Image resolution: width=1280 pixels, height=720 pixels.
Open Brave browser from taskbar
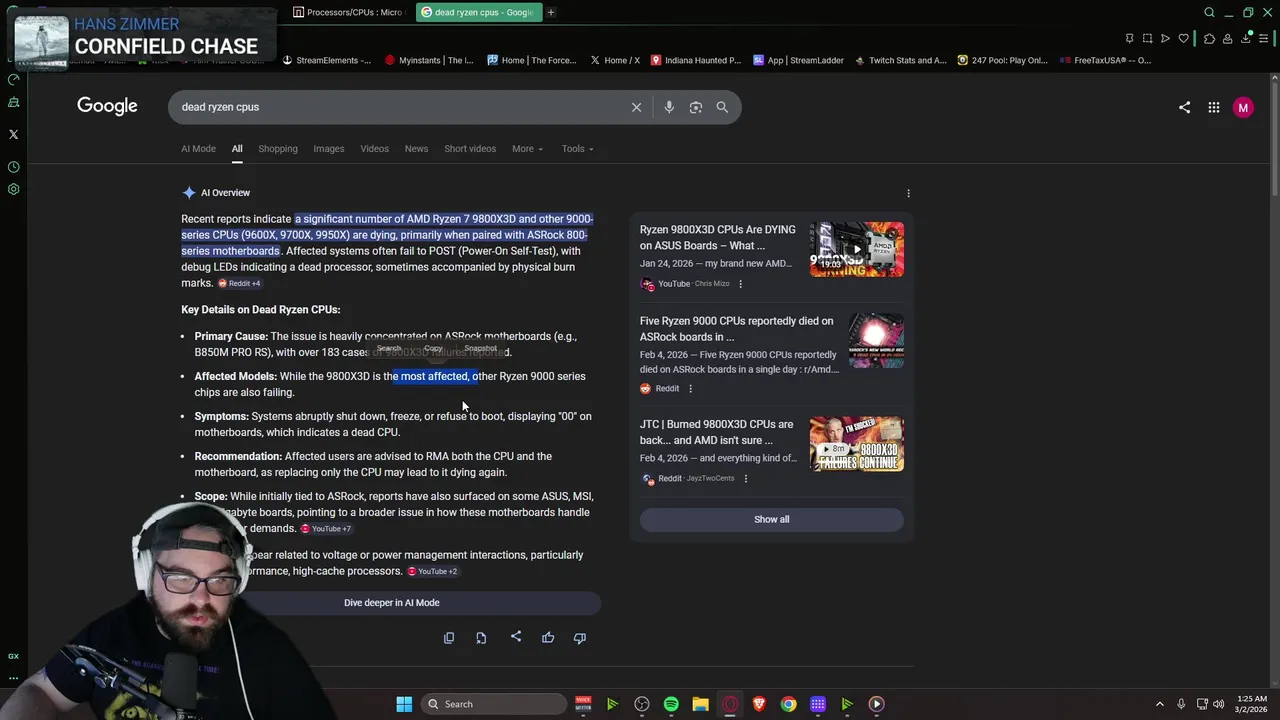pos(759,704)
